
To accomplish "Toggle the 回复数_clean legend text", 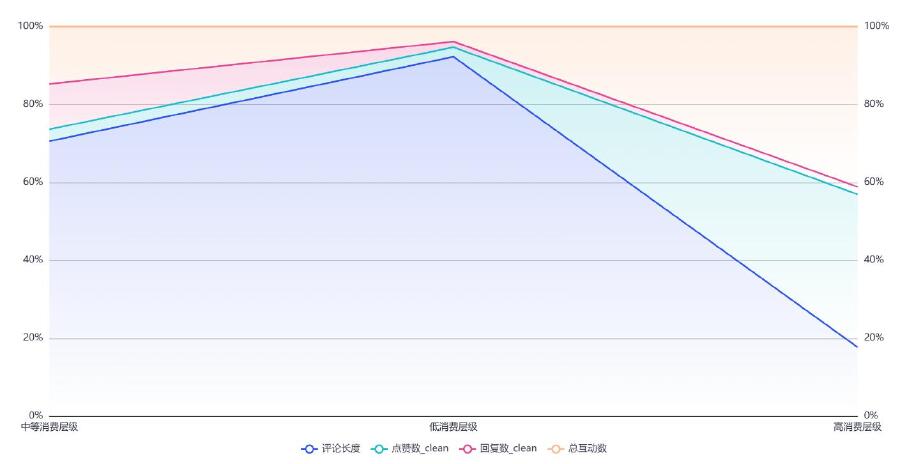I will (508, 449).
